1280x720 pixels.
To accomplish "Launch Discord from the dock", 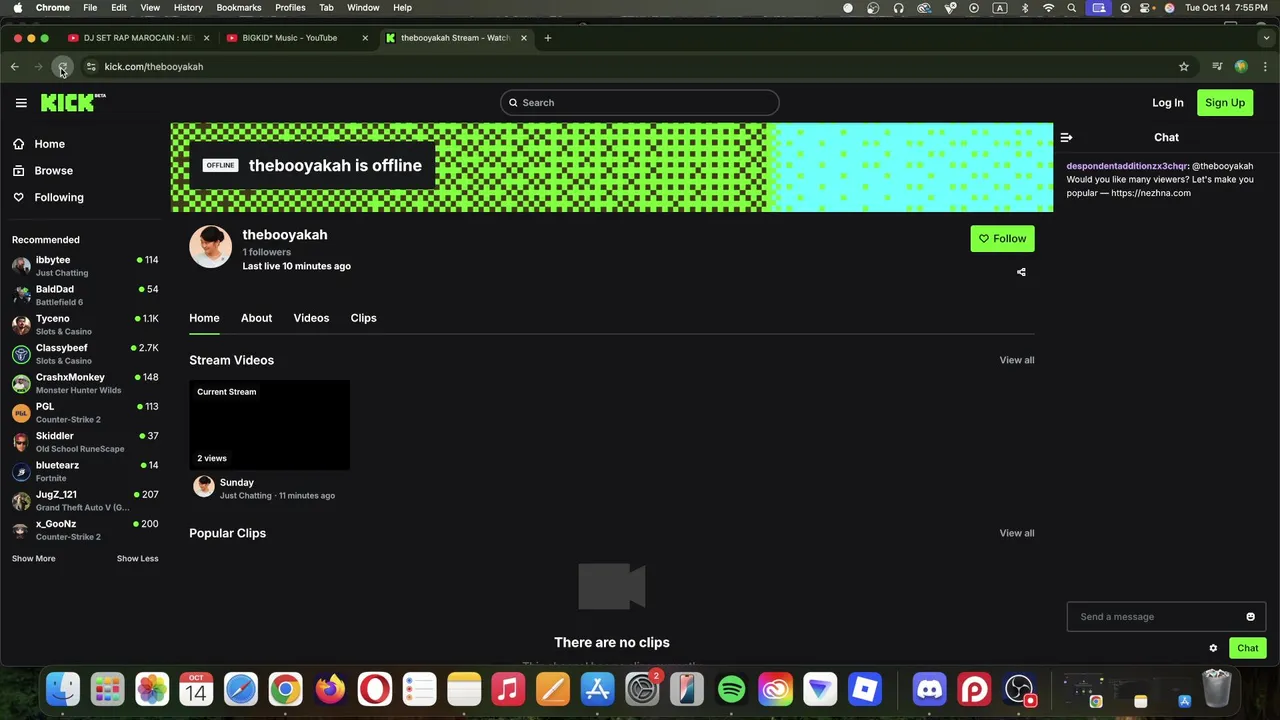I will (929, 689).
